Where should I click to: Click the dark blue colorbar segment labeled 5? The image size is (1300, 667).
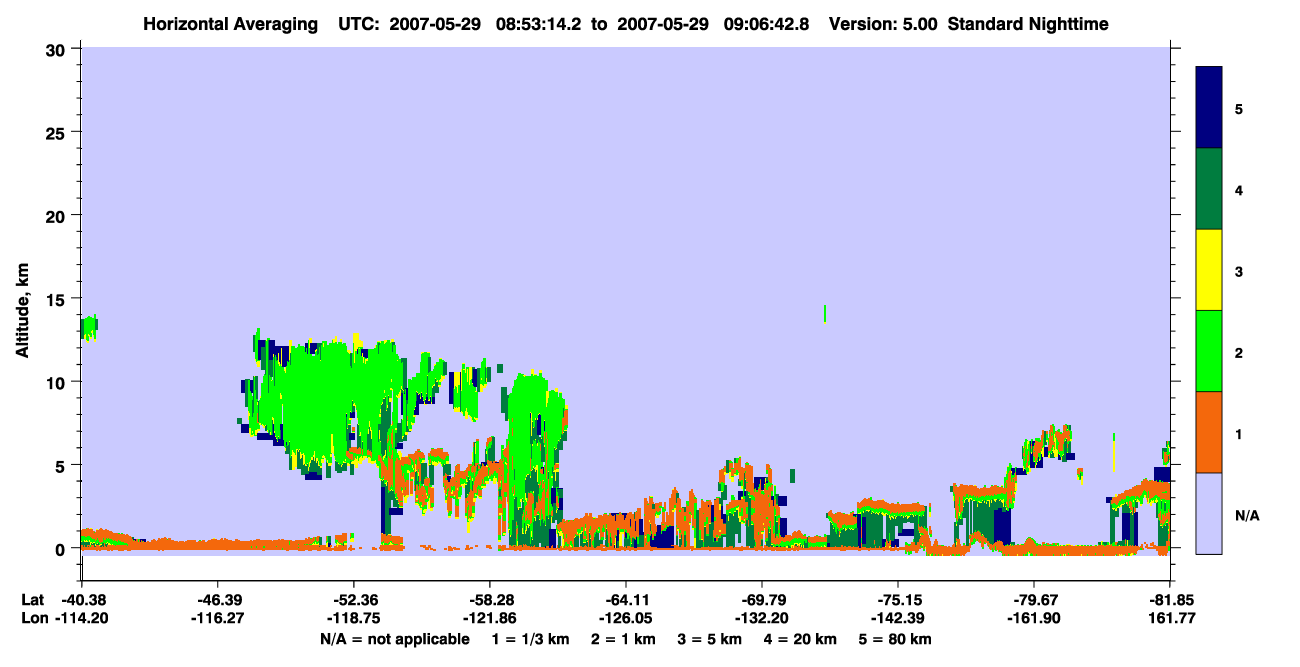tap(1209, 108)
